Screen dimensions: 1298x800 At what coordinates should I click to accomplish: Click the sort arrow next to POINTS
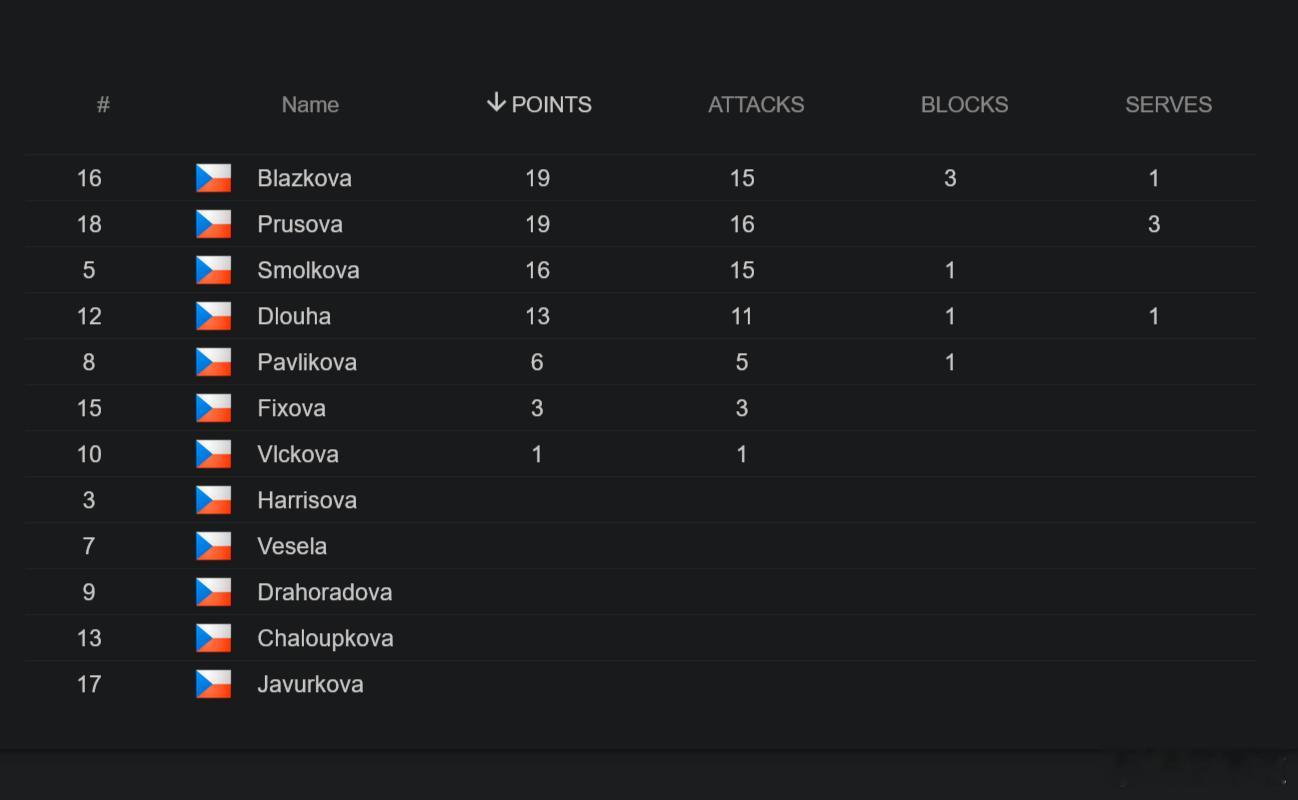coord(496,103)
